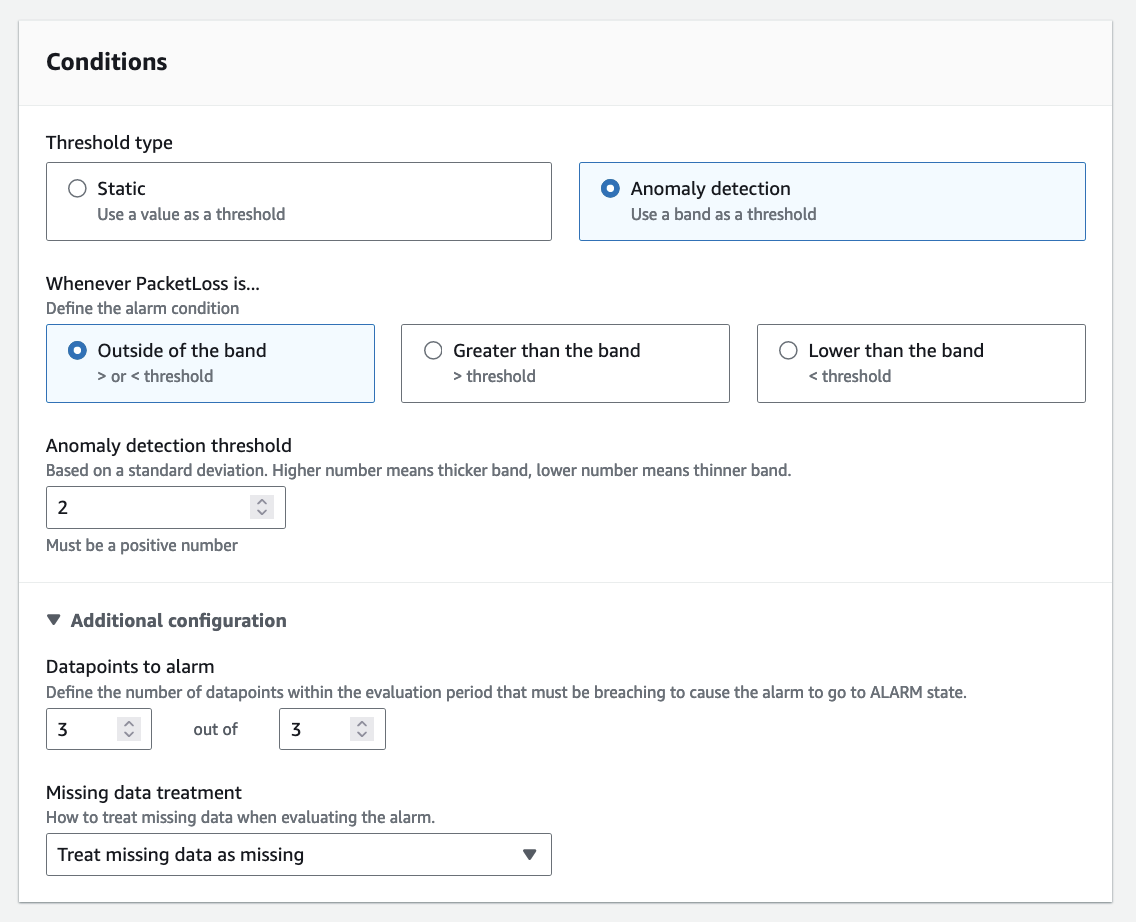The width and height of the screenshot is (1136, 922).
Task: Click the Greater than the band '> threshold' card
Action: (565, 376)
